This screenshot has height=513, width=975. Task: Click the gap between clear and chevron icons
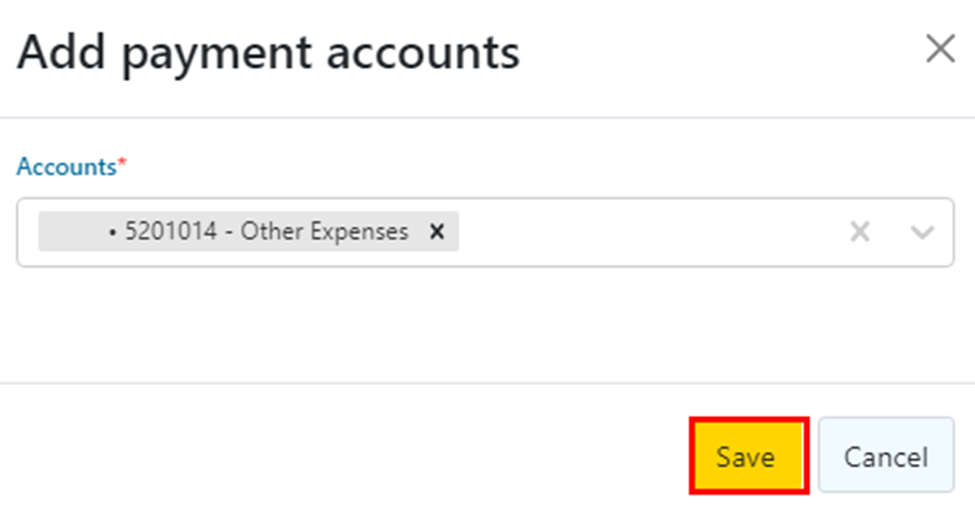[890, 232]
